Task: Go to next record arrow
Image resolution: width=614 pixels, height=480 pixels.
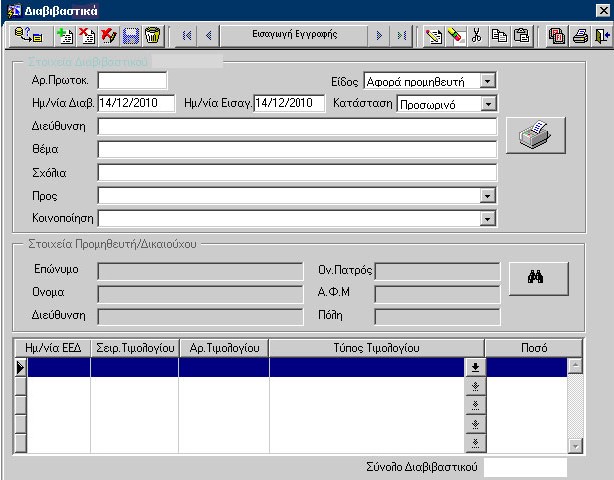Action: 380,36
